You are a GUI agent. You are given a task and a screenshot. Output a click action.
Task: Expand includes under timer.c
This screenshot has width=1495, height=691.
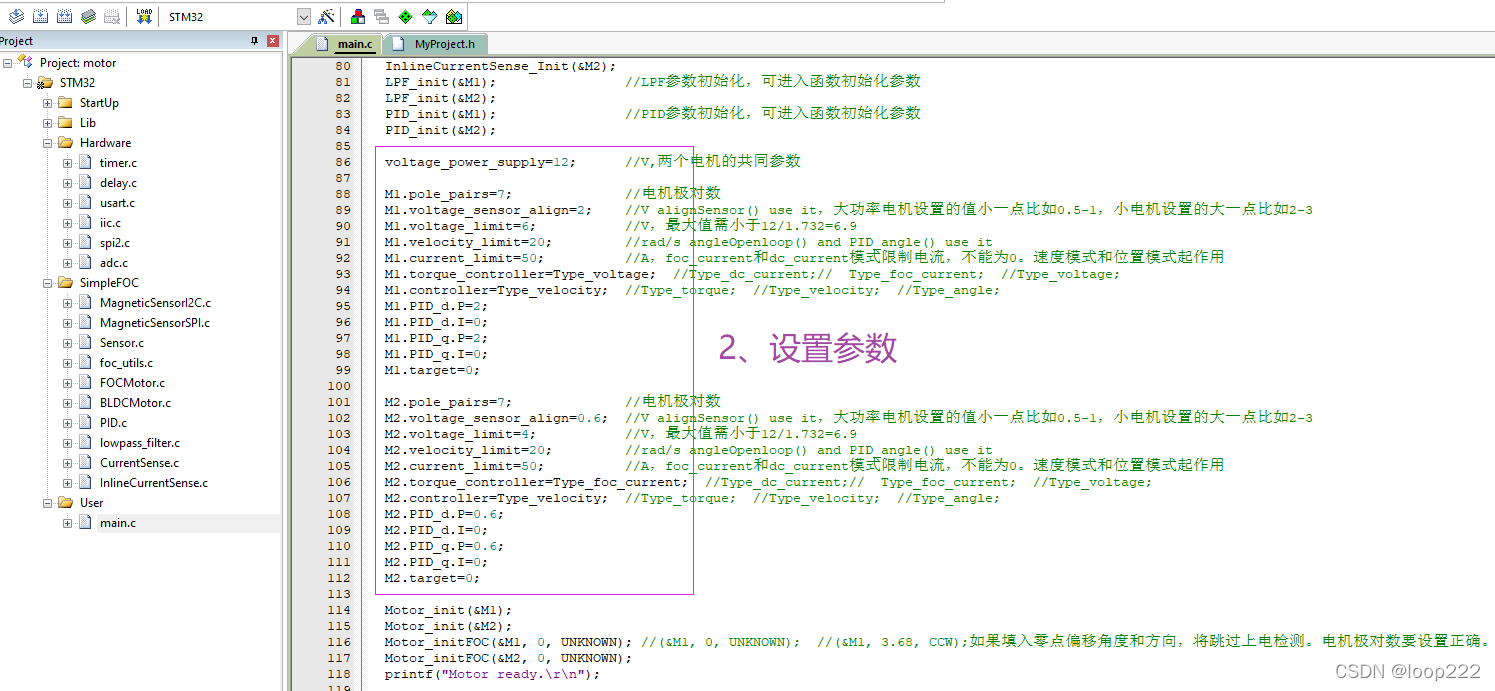click(x=67, y=163)
